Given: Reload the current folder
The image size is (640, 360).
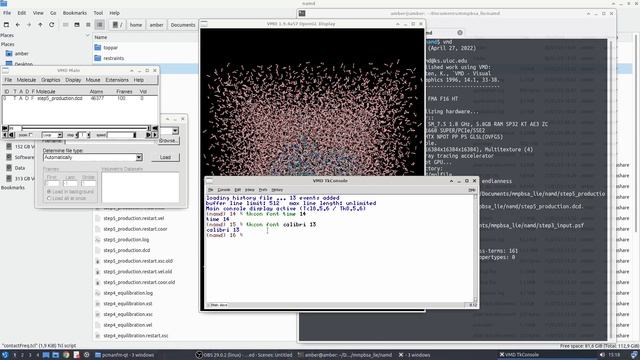Looking at the screenshot, I should click(x=51, y=25).
